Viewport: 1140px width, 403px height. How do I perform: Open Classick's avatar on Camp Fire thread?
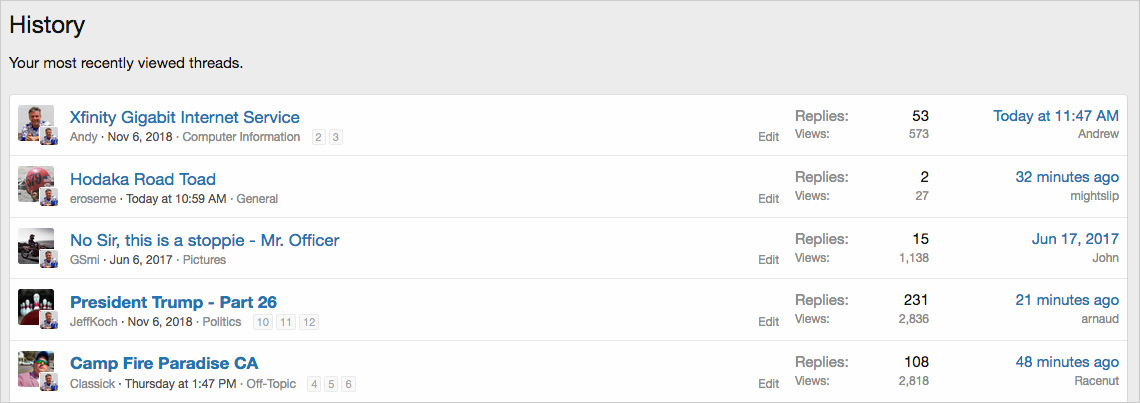point(36,370)
